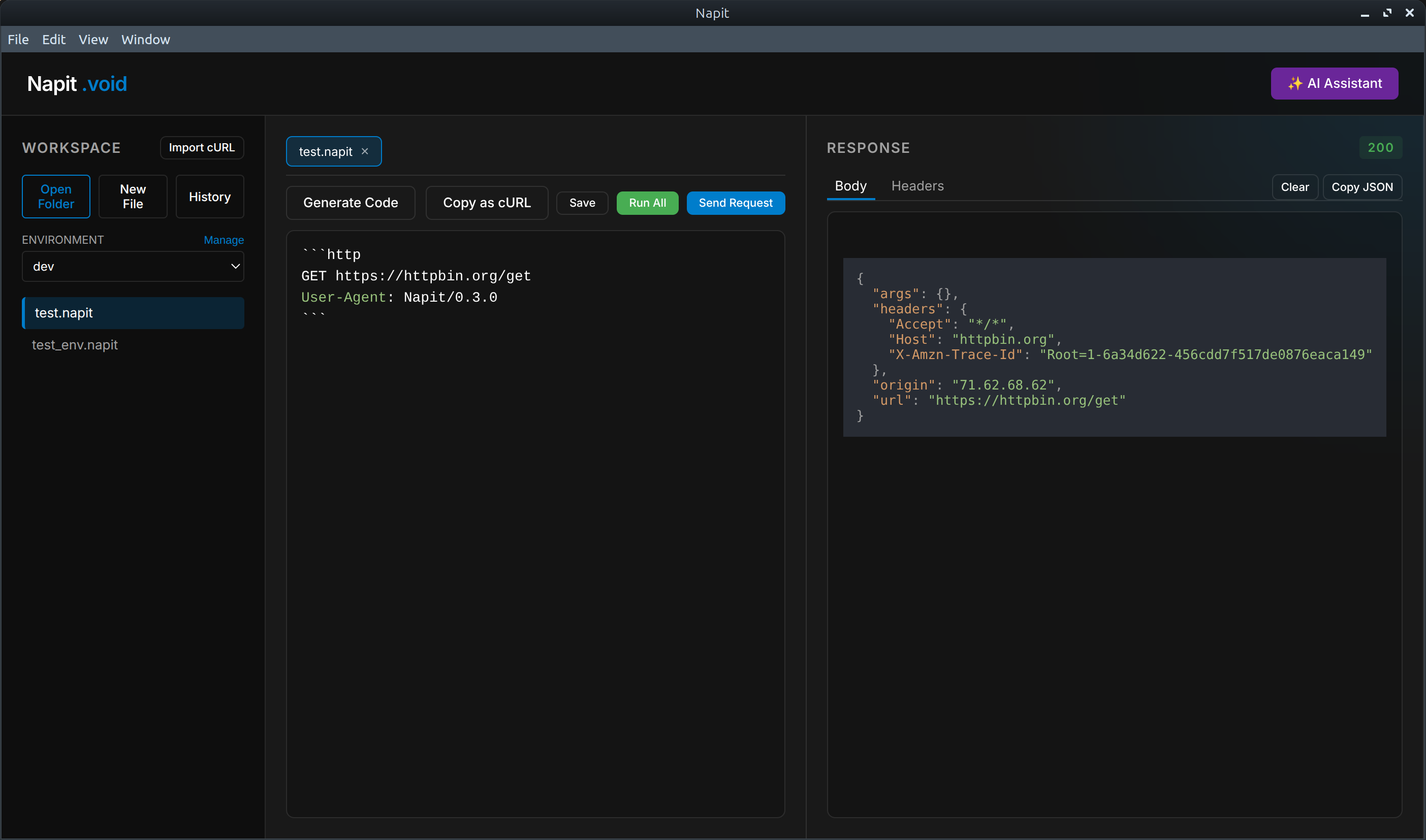The height and width of the screenshot is (840, 1426).
Task: Create a New File
Action: [133, 197]
